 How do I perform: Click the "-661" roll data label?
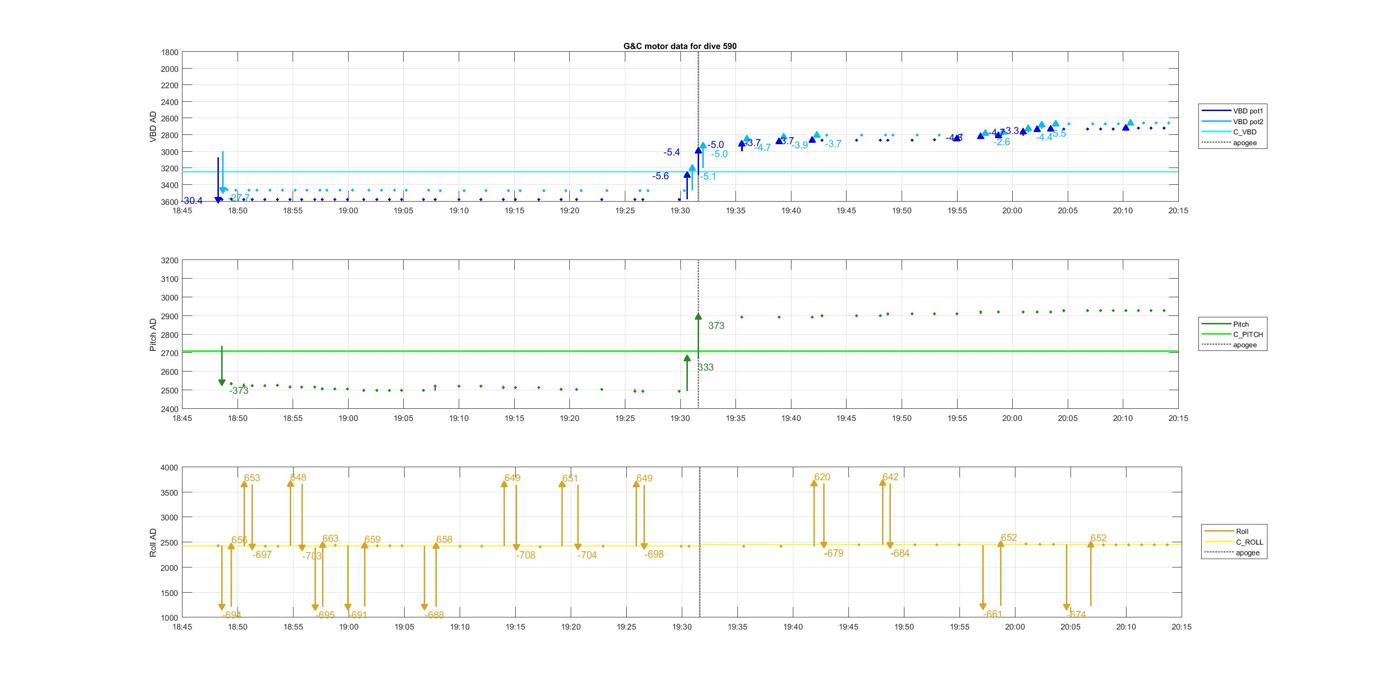pos(993,615)
